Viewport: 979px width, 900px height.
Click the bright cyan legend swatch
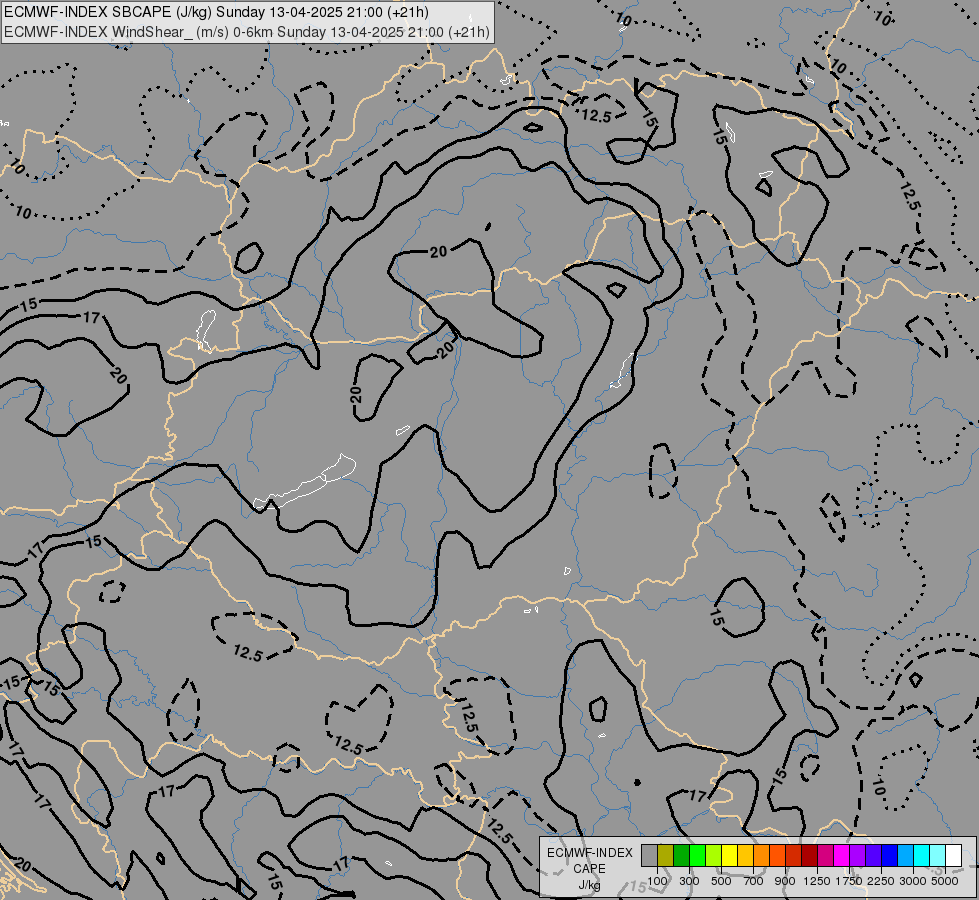click(922, 856)
